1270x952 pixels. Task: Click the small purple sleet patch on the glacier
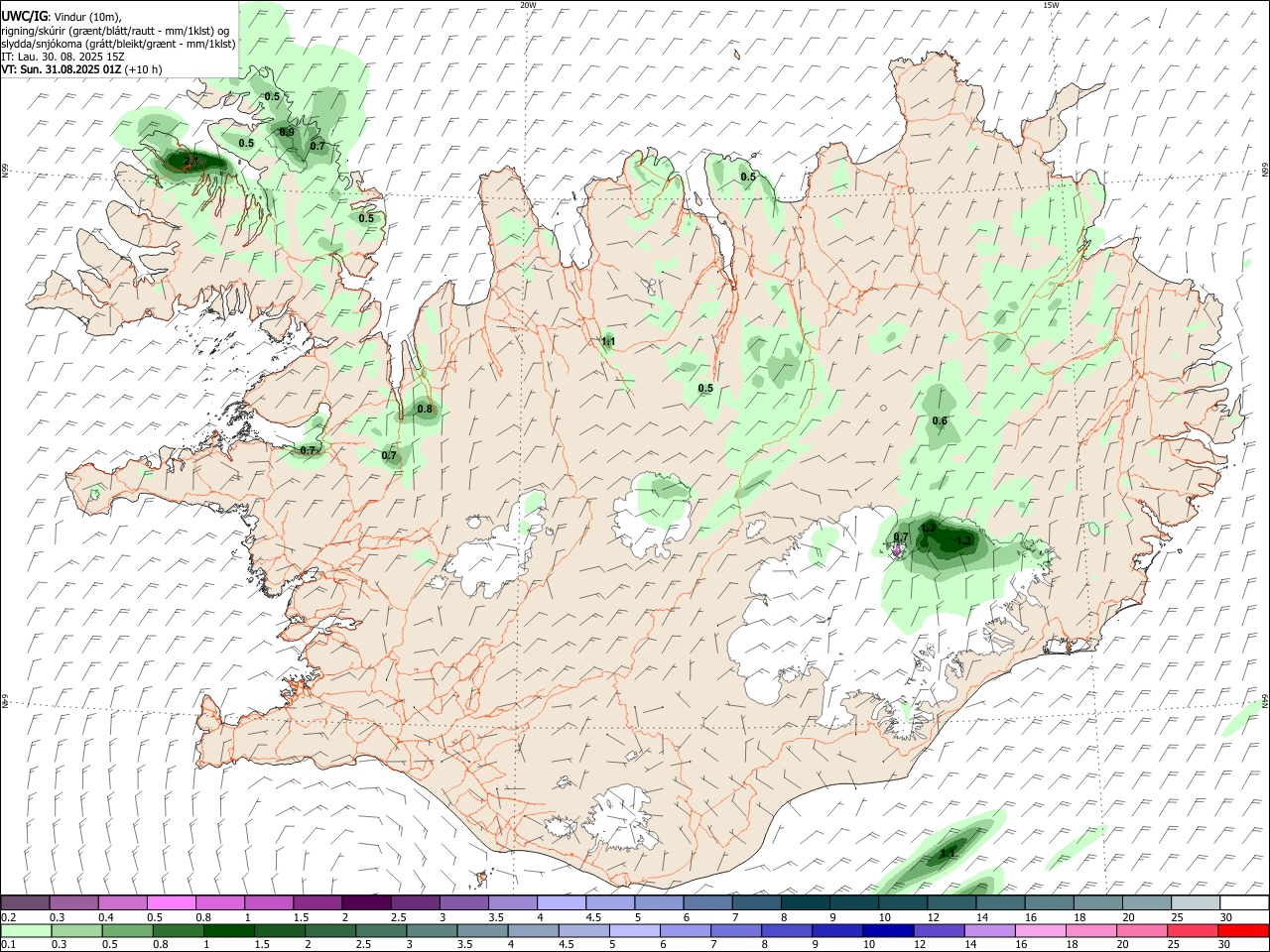point(897,549)
